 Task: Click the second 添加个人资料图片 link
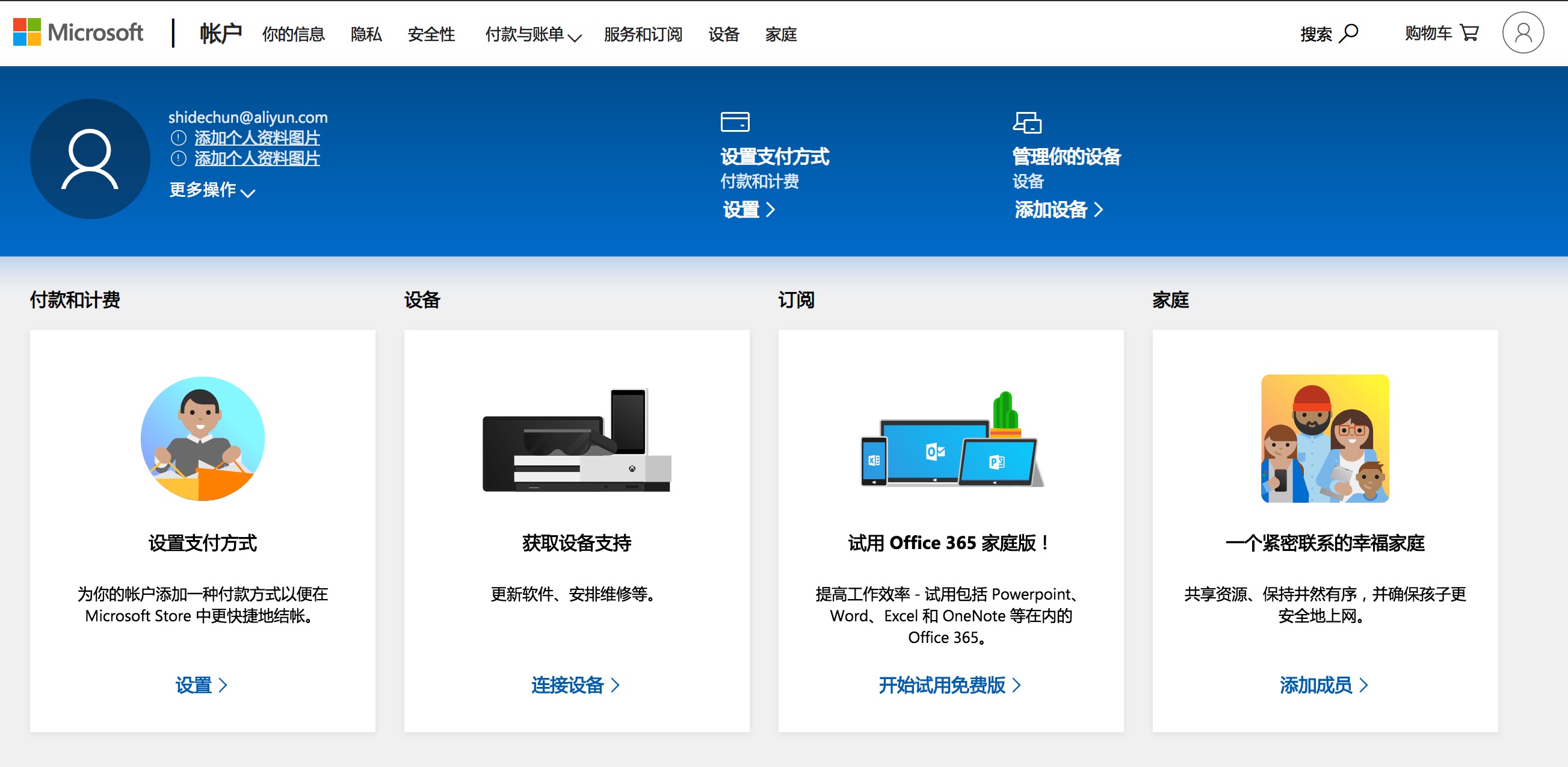click(x=257, y=159)
